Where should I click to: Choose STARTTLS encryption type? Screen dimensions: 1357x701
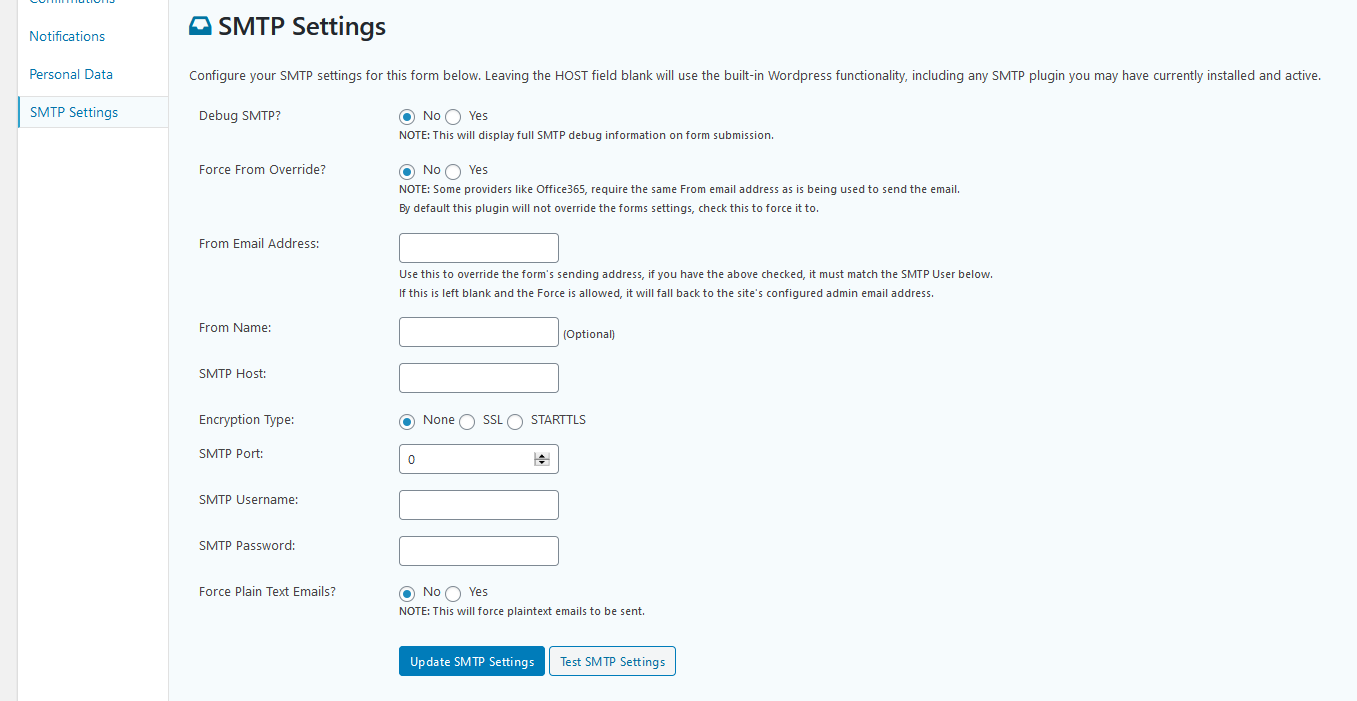point(515,421)
